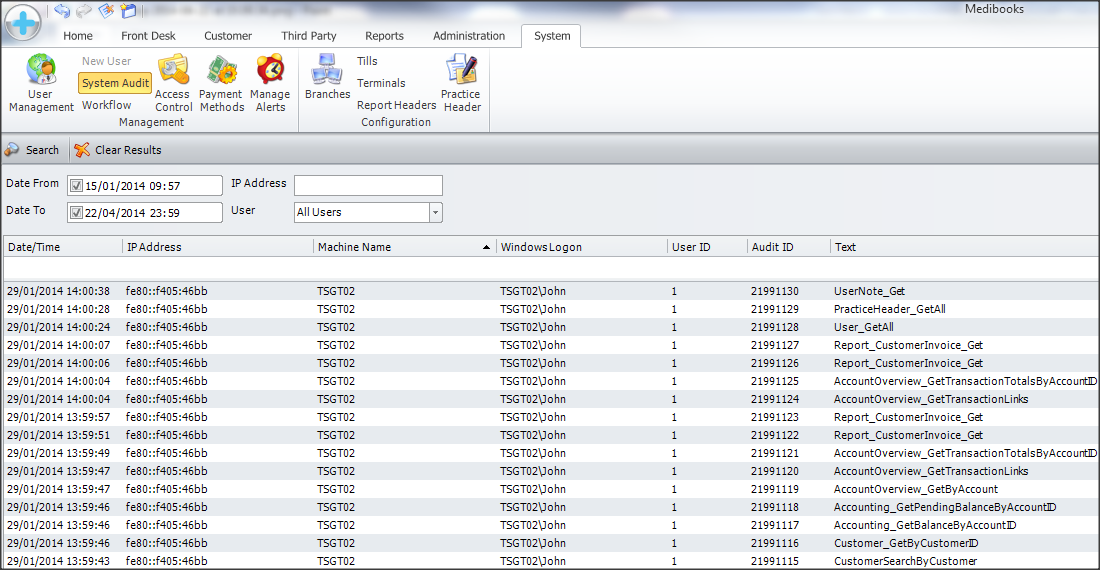Open the Reports tab

click(x=384, y=36)
